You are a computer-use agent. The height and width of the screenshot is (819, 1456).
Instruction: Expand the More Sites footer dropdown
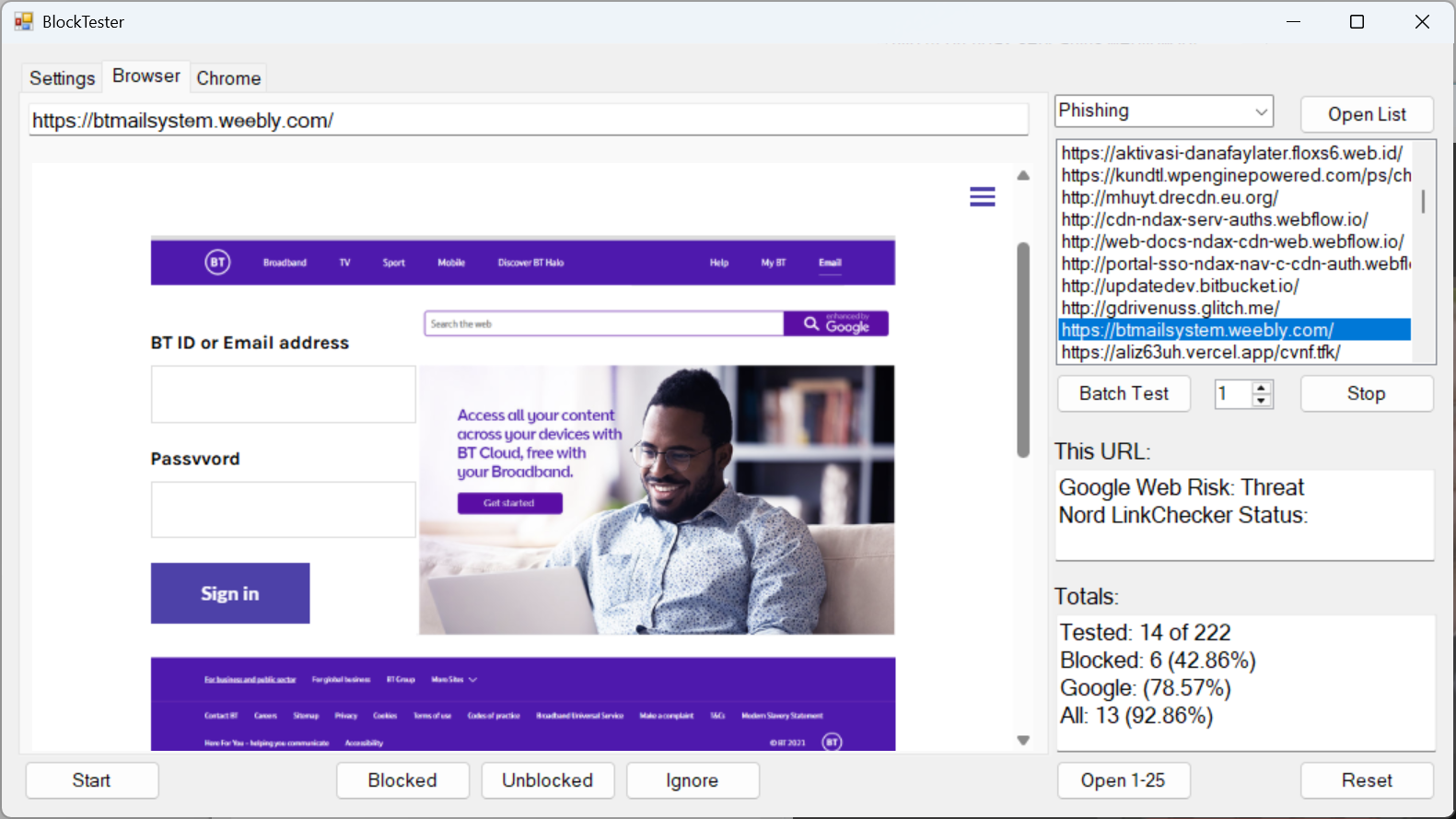[x=455, y=680]
